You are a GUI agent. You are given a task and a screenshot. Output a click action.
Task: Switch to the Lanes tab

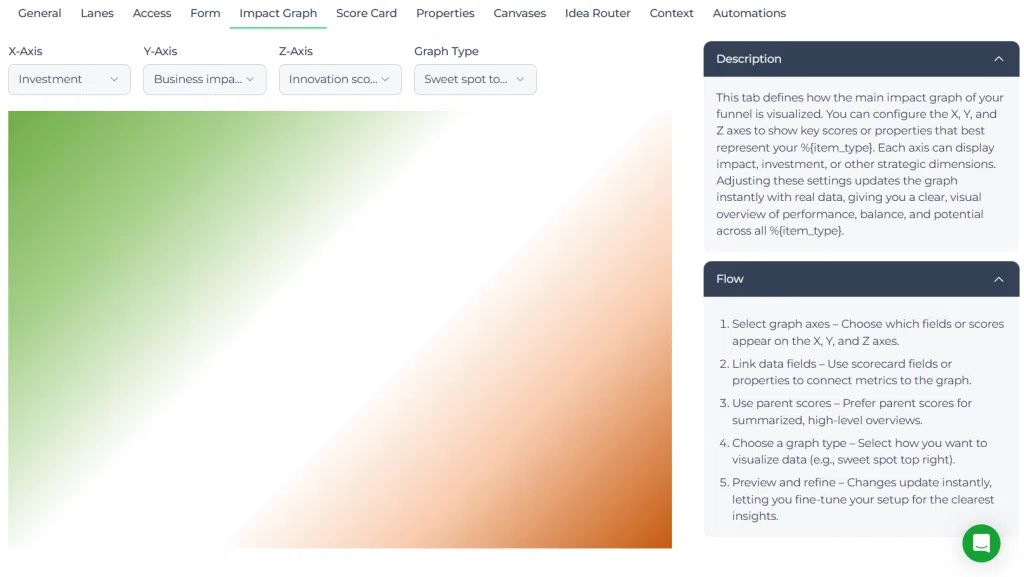click(x=97, y=13)
